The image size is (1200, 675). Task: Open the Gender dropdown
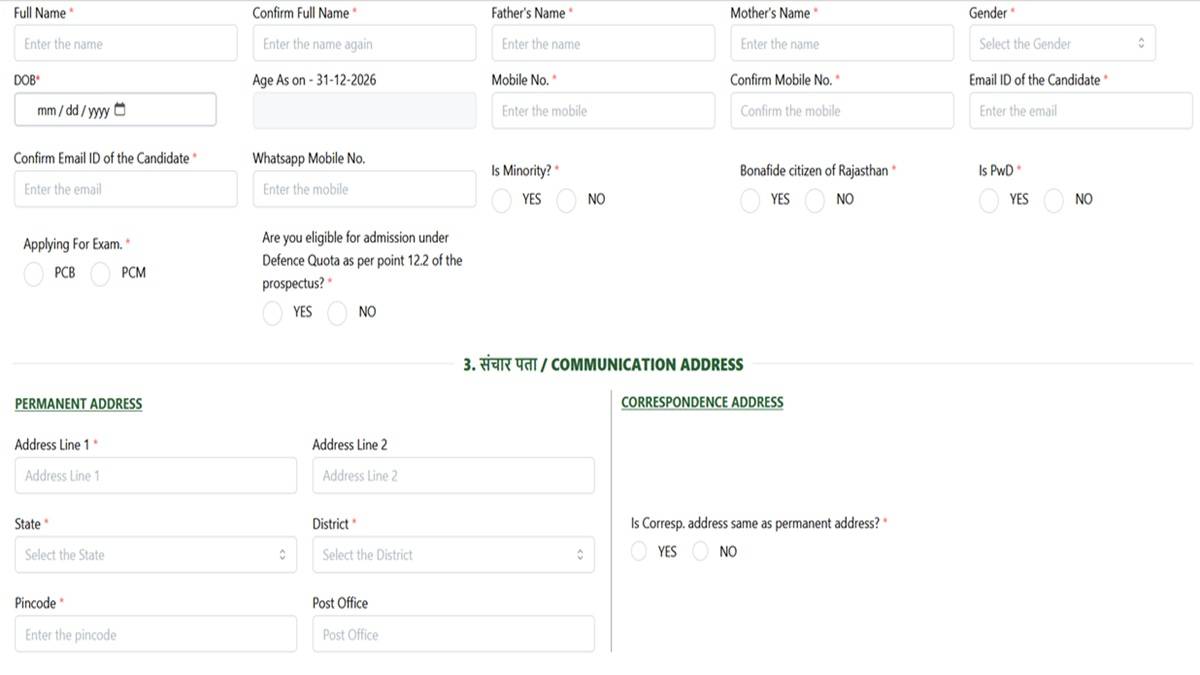1060,43
